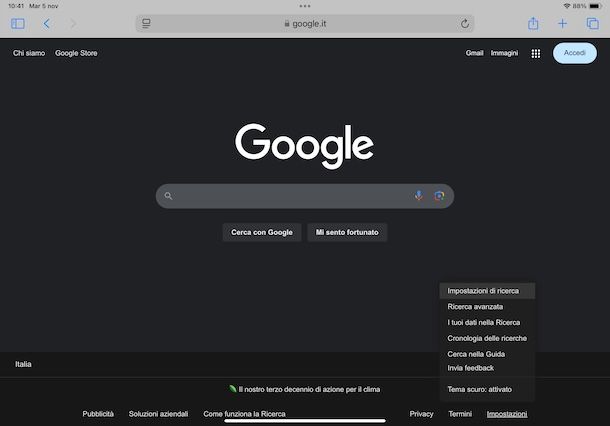
Task: Select Invia feedback menu entry
Action: click(487, 368)
